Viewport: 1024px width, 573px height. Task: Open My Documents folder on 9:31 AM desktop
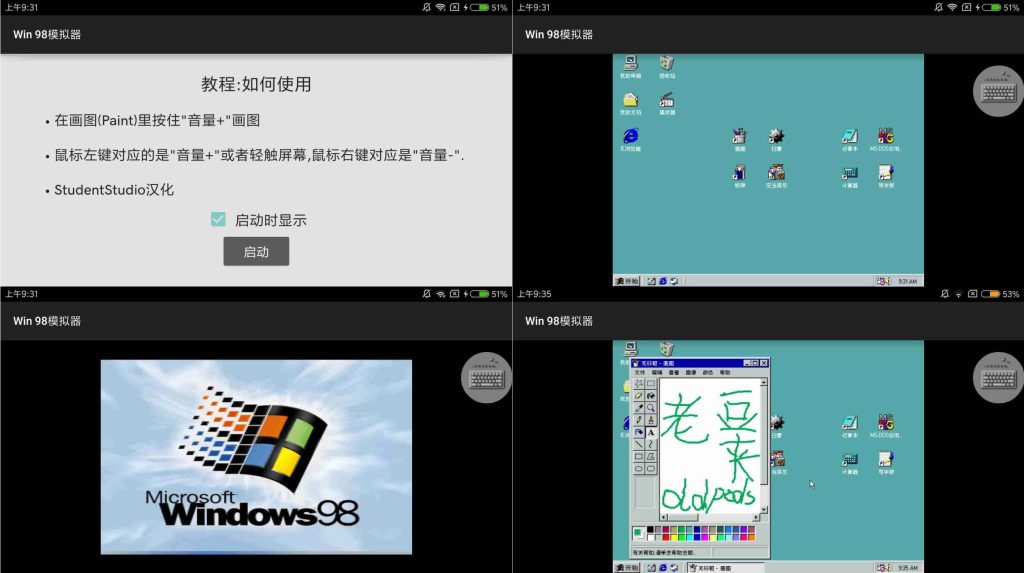630,103
